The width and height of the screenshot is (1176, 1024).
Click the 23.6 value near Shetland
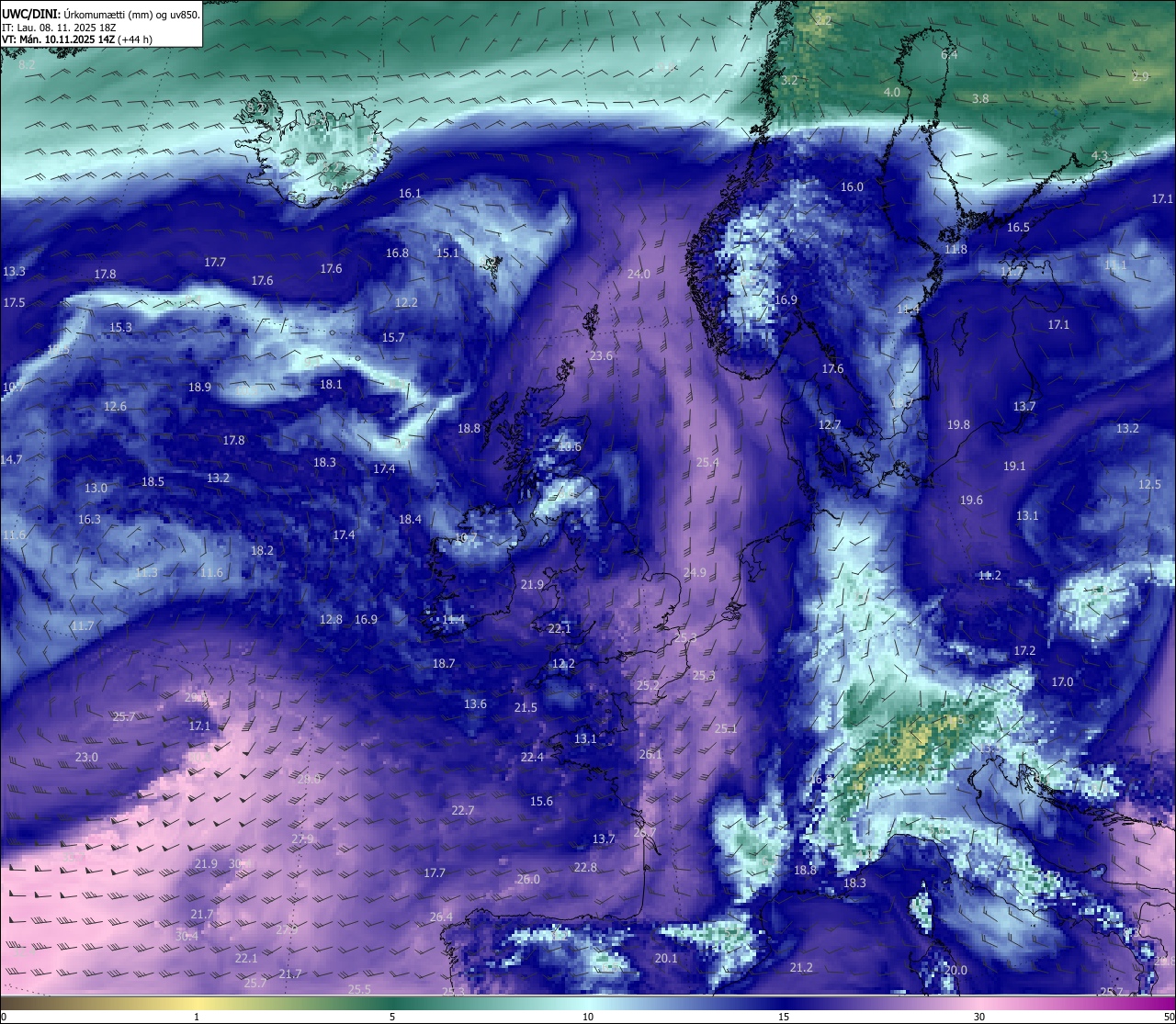601,355
